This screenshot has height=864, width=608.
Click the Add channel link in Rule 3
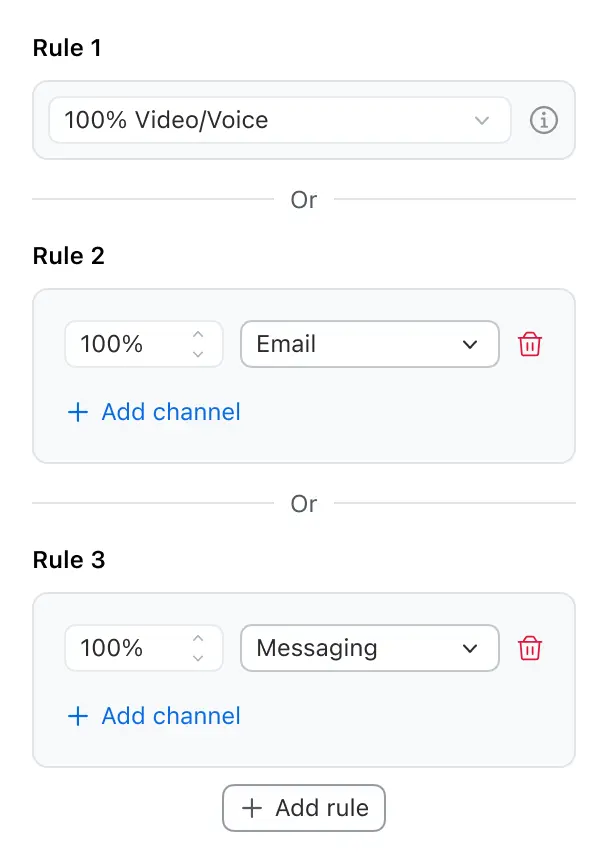point(170,716)
